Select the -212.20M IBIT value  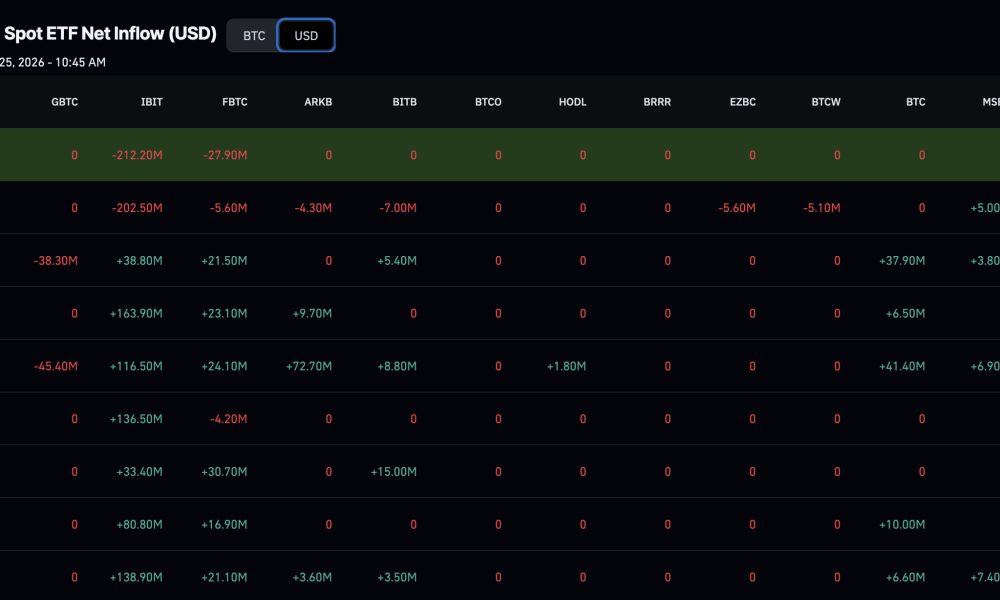[x=137, y=155]
